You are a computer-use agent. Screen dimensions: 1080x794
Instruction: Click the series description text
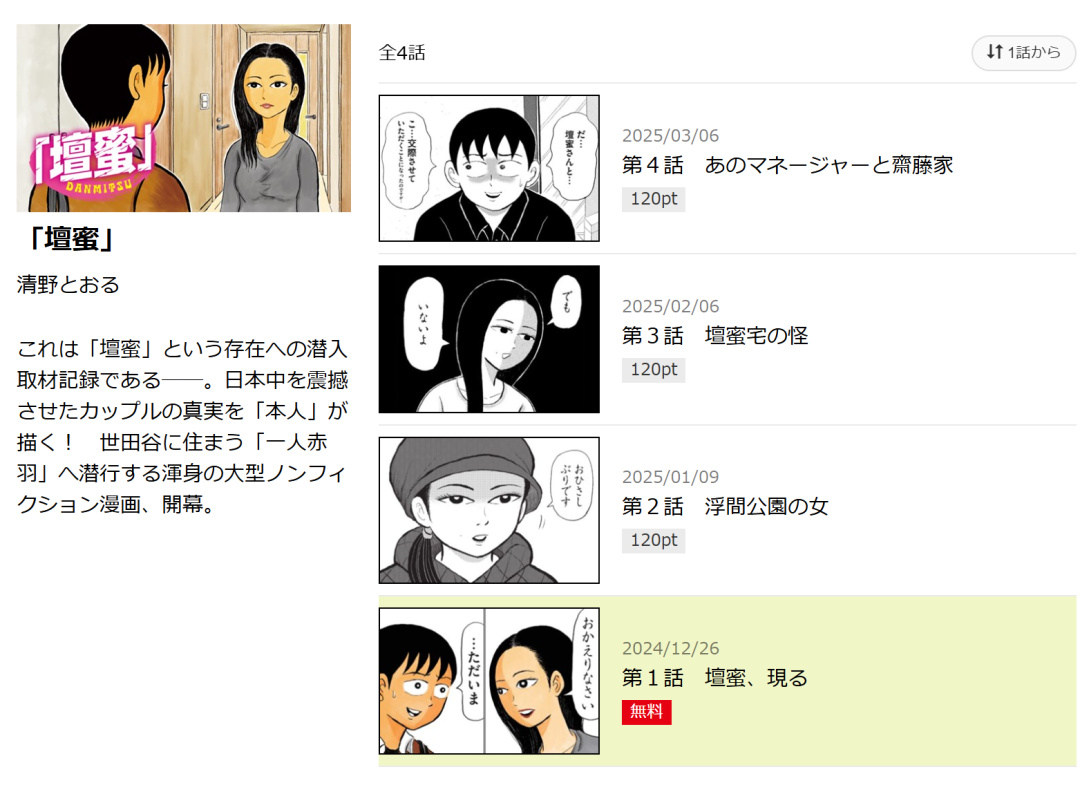point(183,426)
